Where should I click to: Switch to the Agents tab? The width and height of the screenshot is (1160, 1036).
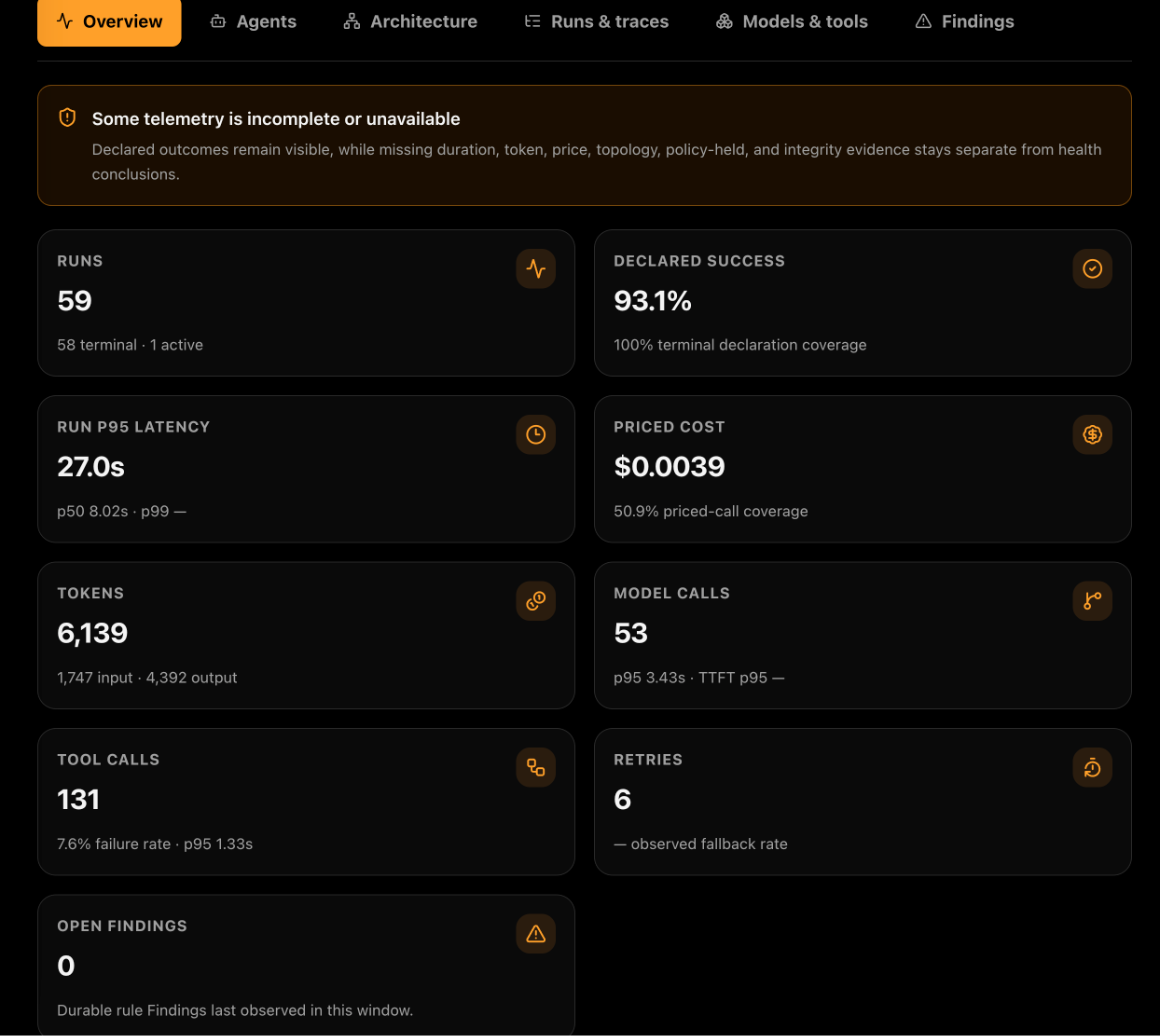[253, 21]
